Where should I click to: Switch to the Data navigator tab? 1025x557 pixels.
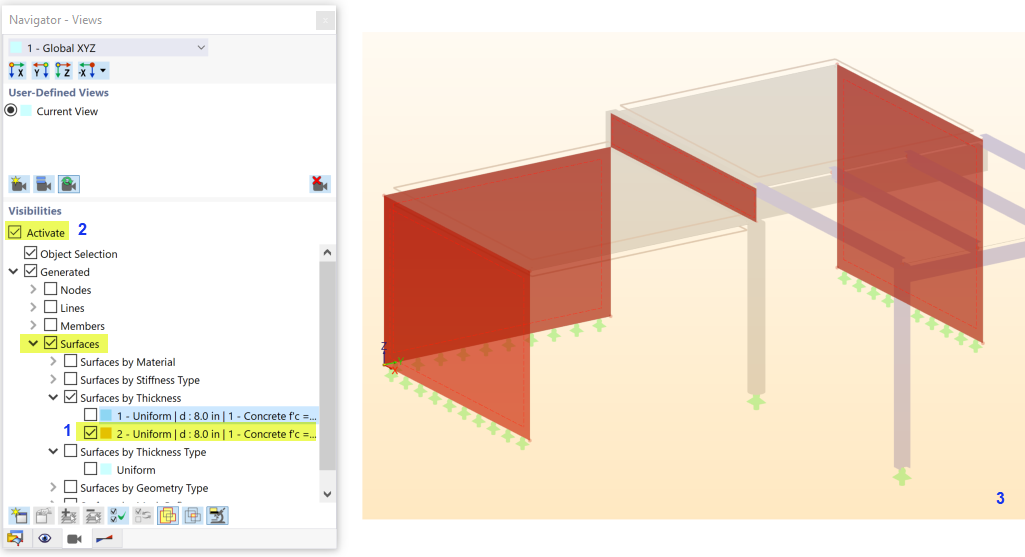coord(15,539)
